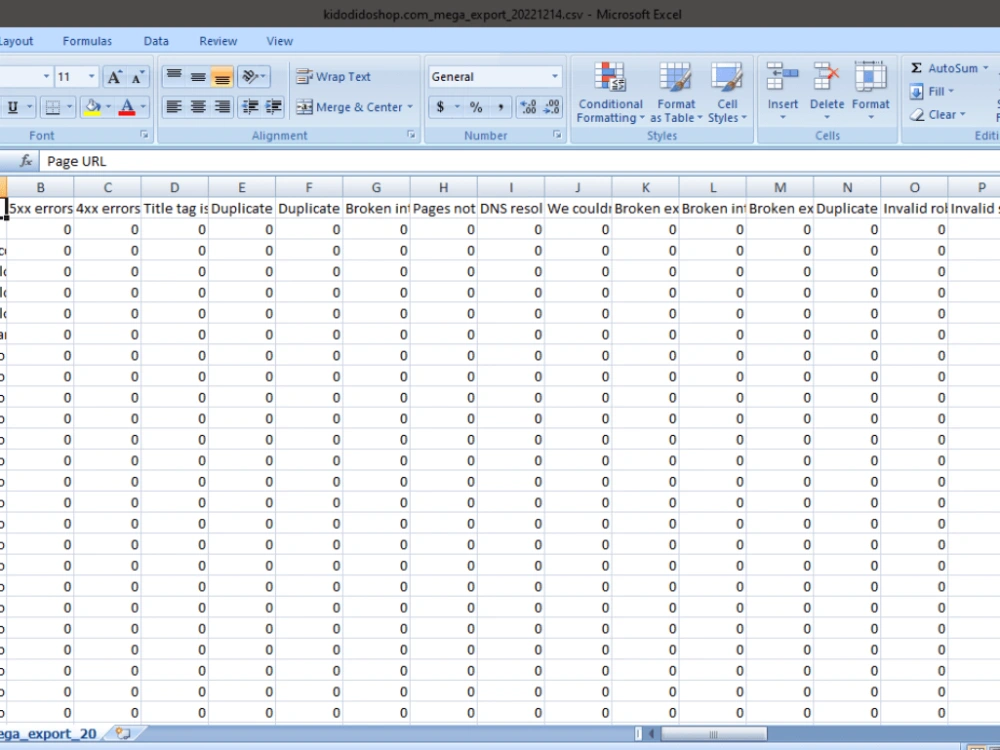Click the horizontal scrollbar thumb
The width and height of the screenshot is (1000, 750).
(x=713, y=734)
